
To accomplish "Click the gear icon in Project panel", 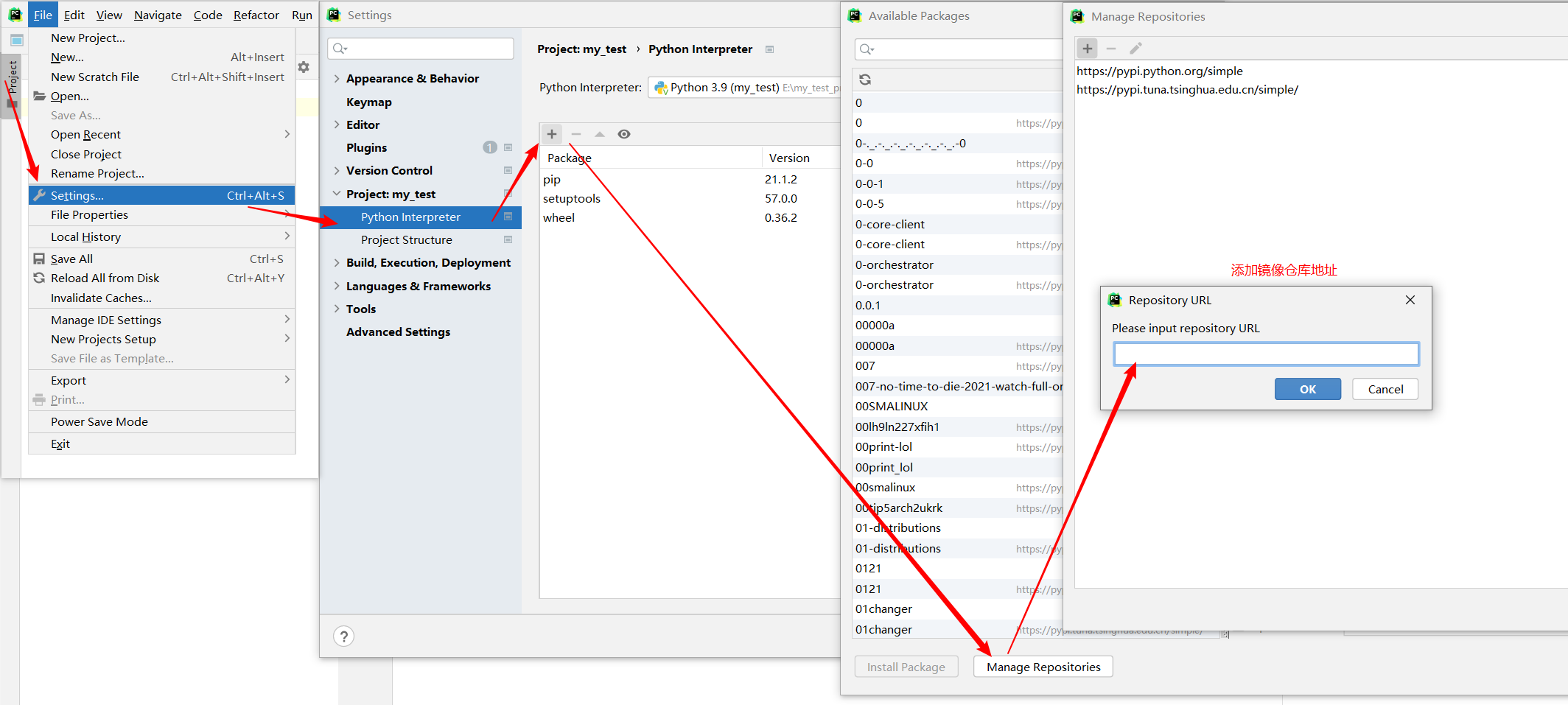I will 304,67.
